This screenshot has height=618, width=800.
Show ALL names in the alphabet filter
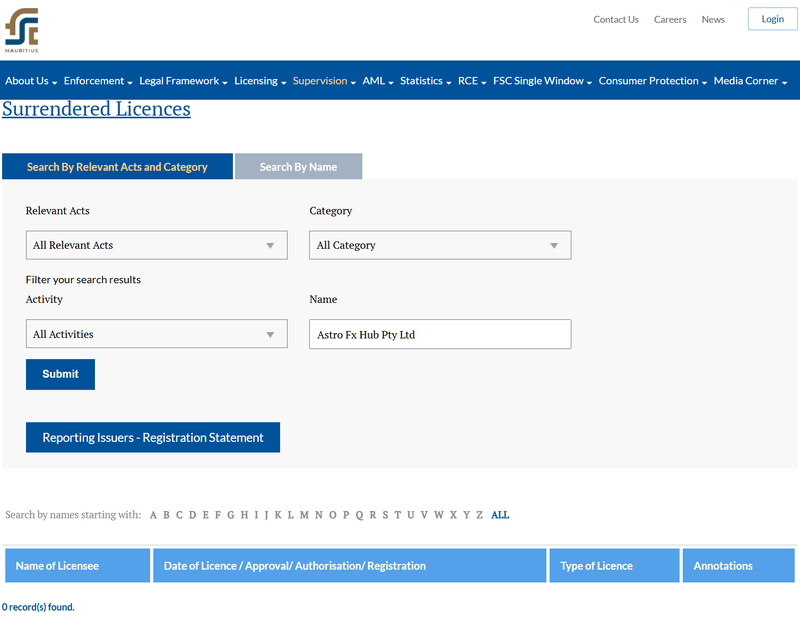tap(500, 515)
